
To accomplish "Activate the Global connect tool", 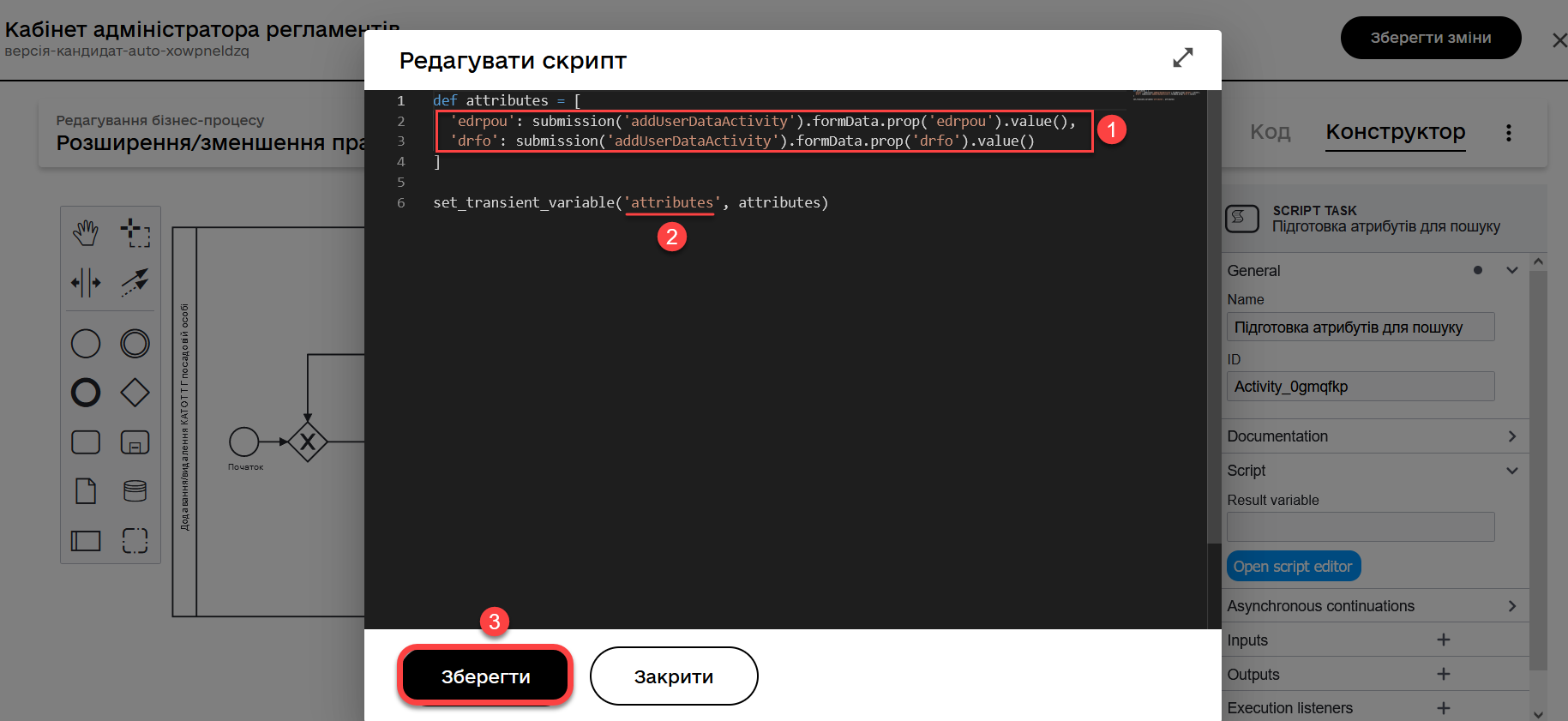I will (x=135, y=282).
